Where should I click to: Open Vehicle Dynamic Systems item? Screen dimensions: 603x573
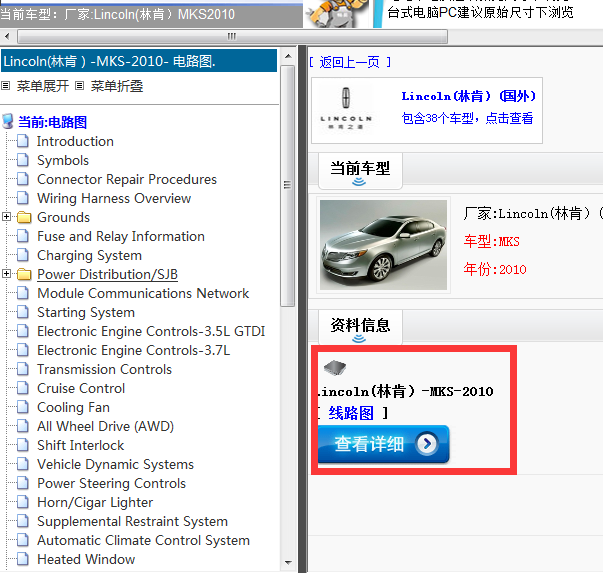[115, 464]
